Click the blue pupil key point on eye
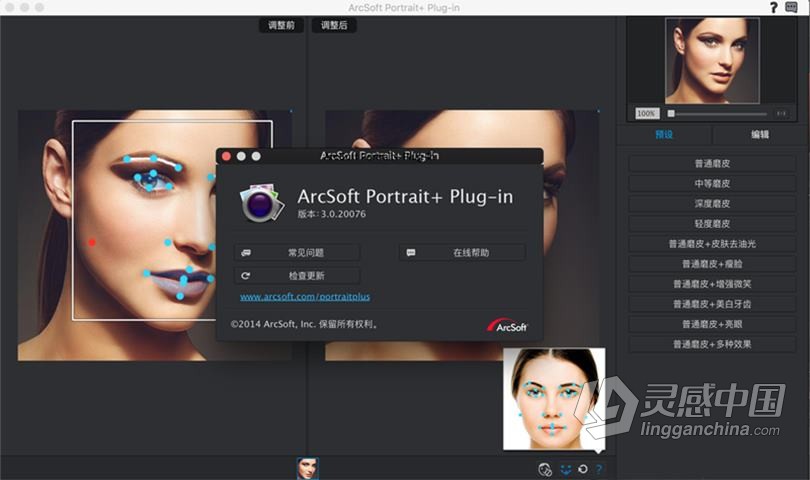 coord(153,174)
